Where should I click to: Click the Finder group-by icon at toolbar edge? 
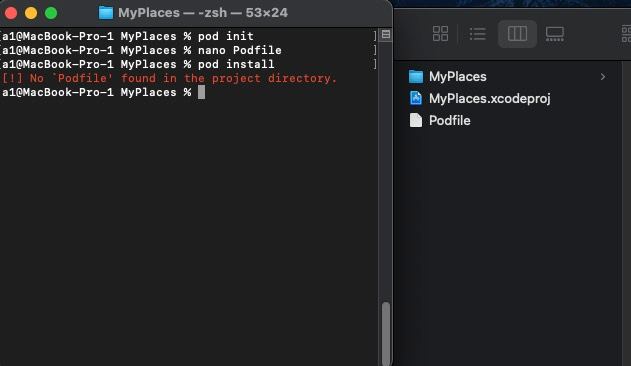click(626, 34)
